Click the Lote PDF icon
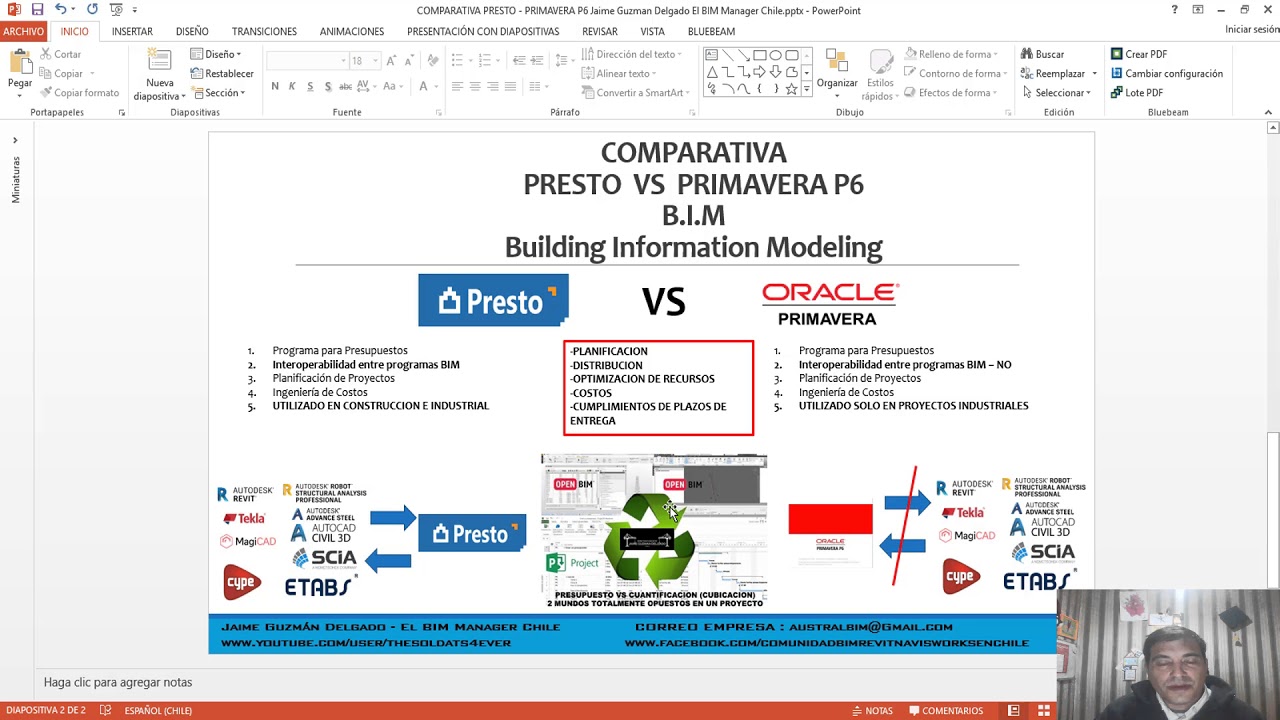The height and width of the screenshot is (720, 1280). click(1117, 92)
